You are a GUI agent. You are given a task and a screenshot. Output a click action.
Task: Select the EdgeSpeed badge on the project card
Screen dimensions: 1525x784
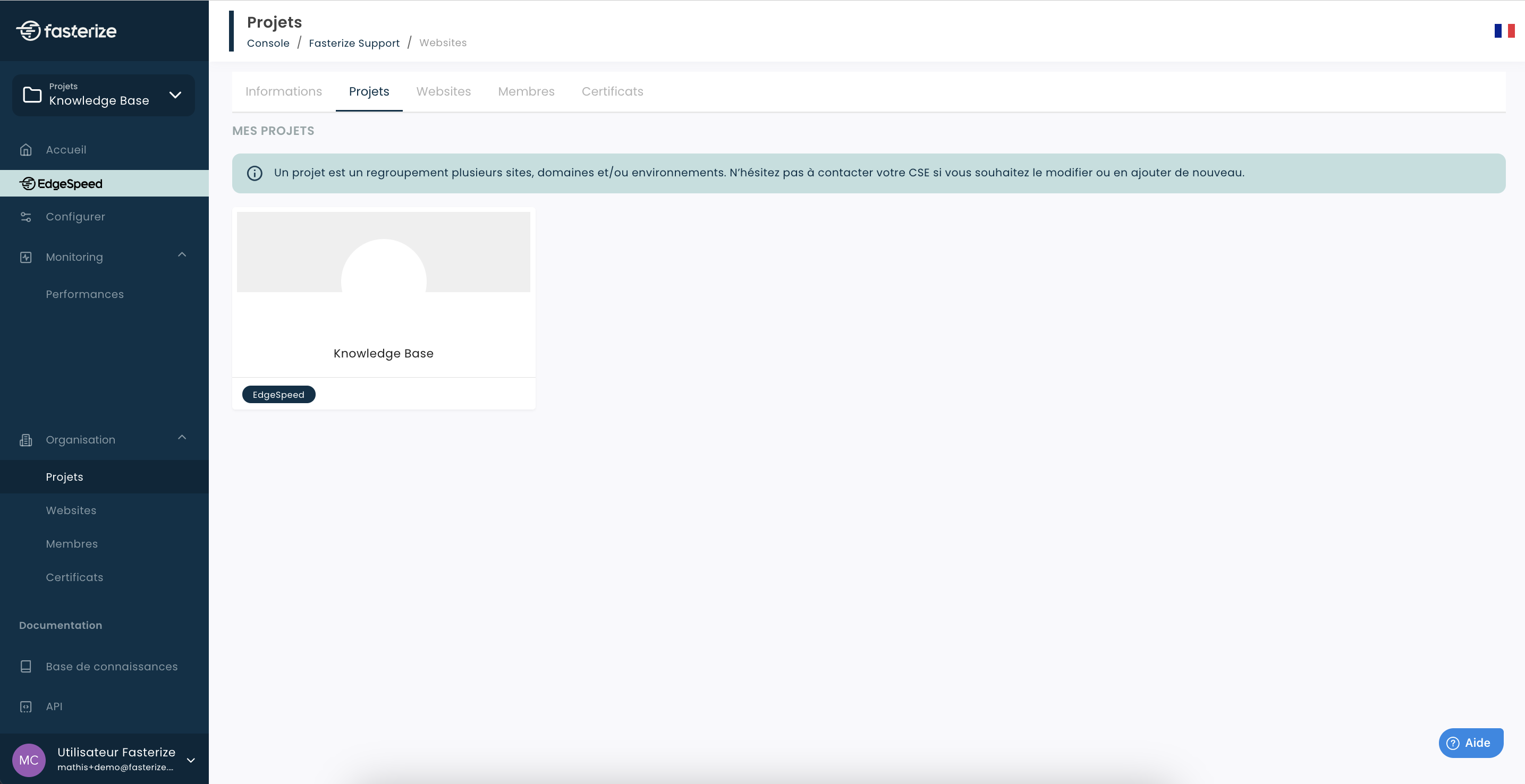pos(278,394)
